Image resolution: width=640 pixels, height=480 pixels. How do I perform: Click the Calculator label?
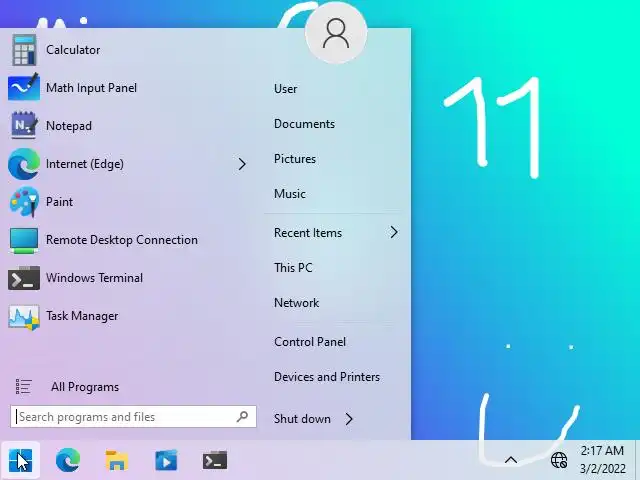pyautogui.click(x=73, y=50)
